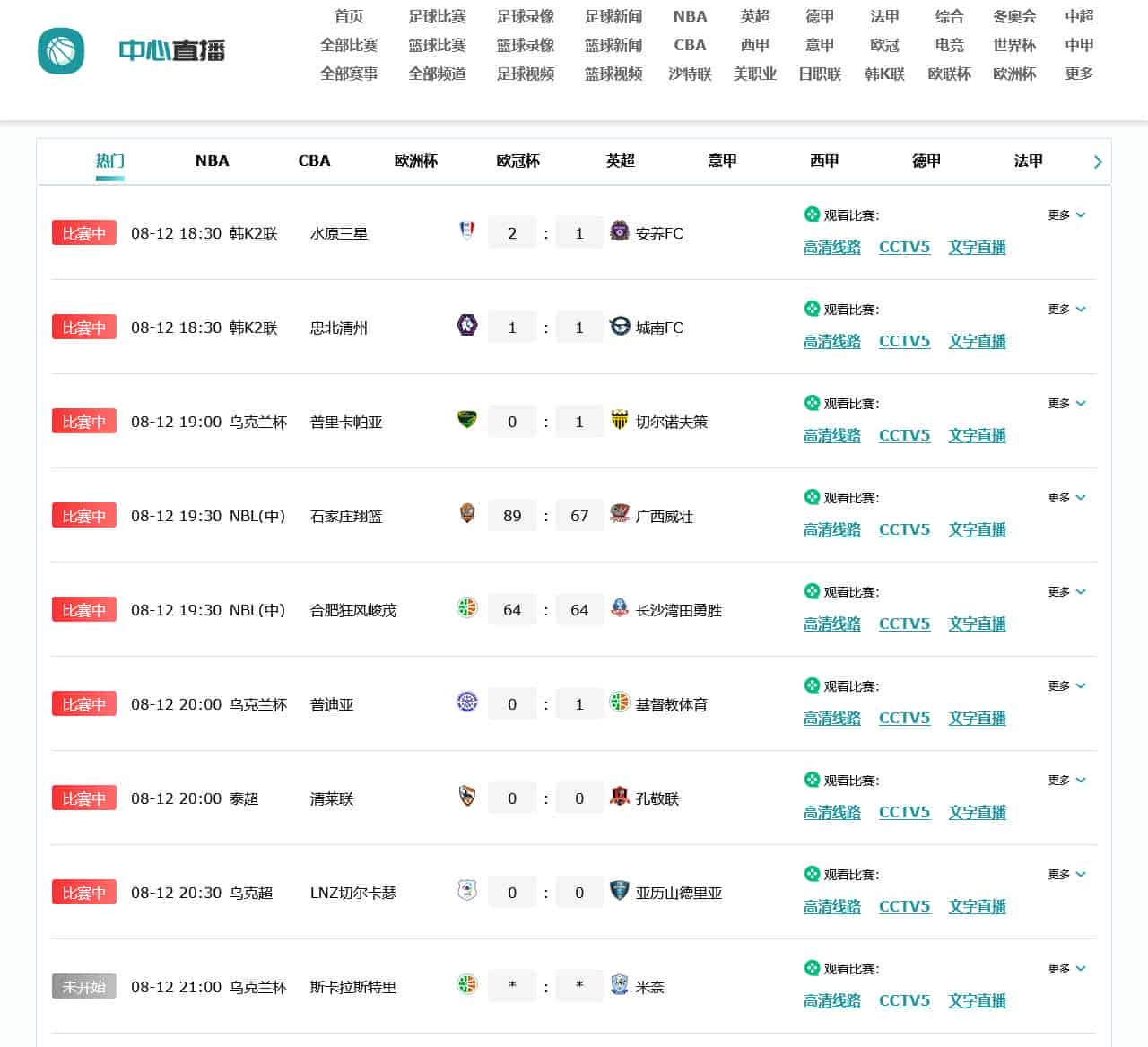Click 水原三星 team crest icon
Viewport: 1148px width, 1047px height.
[467, 231]
